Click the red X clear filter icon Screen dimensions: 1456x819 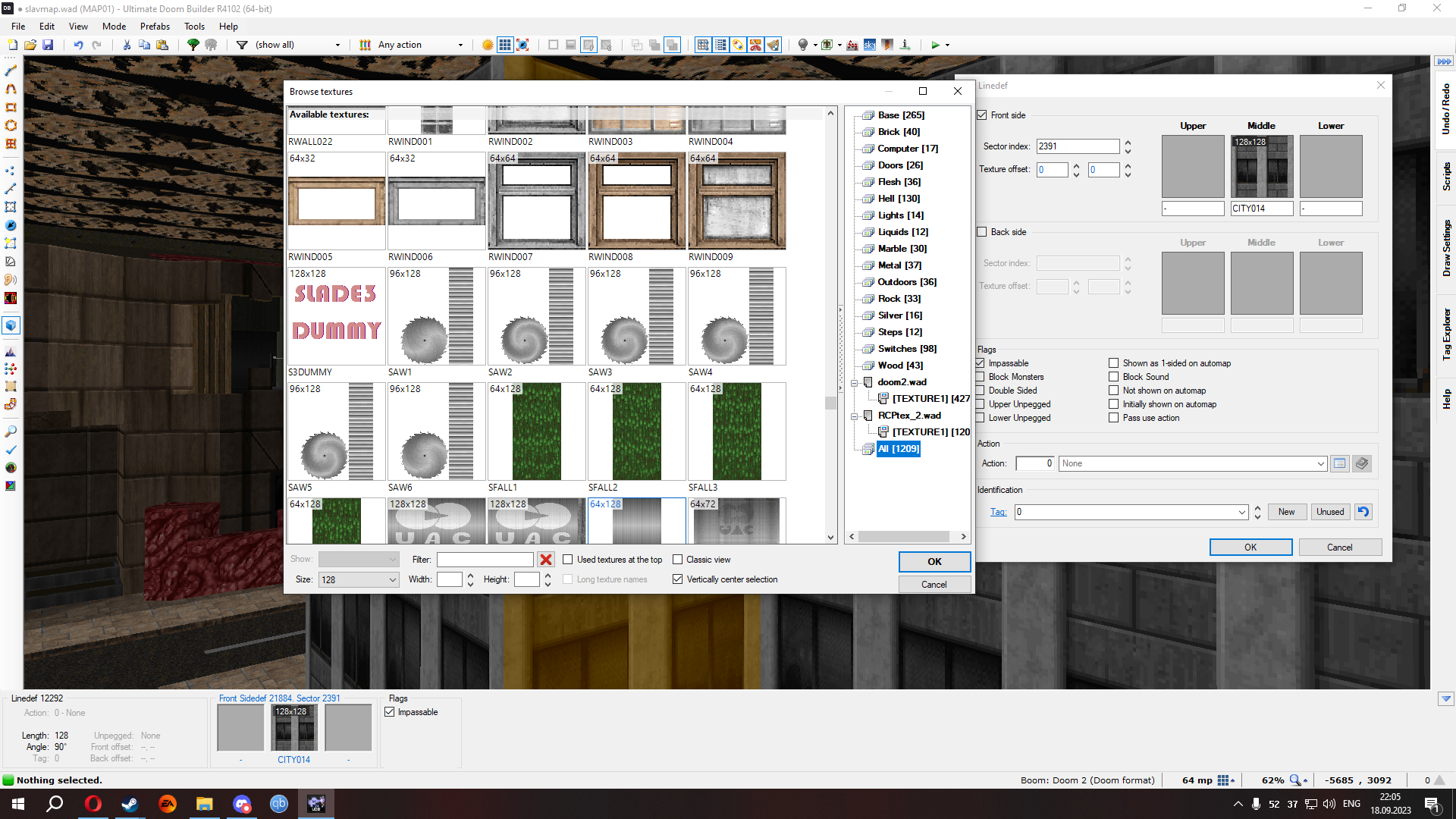point(545,560)
